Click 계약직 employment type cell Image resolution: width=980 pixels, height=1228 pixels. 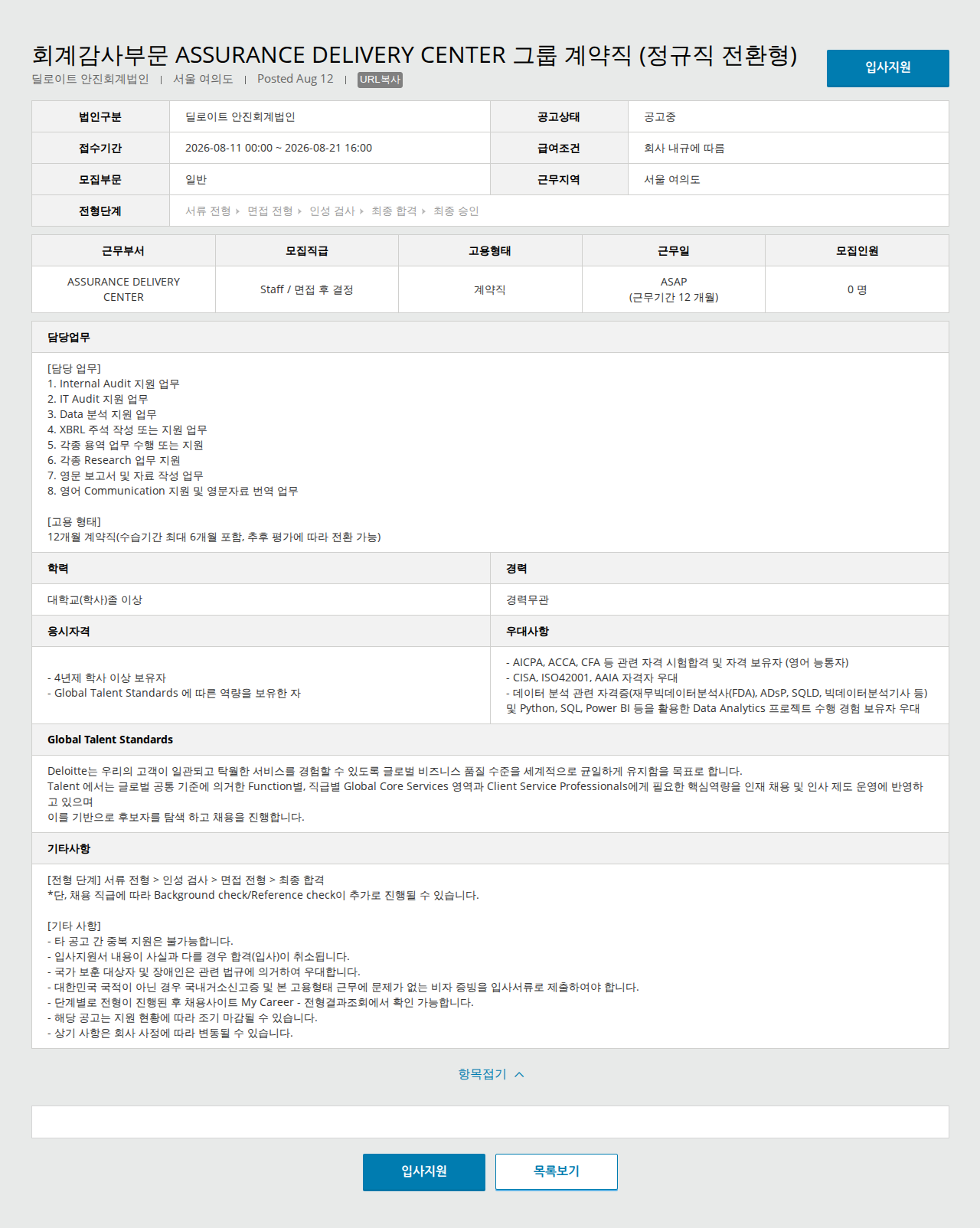pyautogui.click(x=490, y=289)
